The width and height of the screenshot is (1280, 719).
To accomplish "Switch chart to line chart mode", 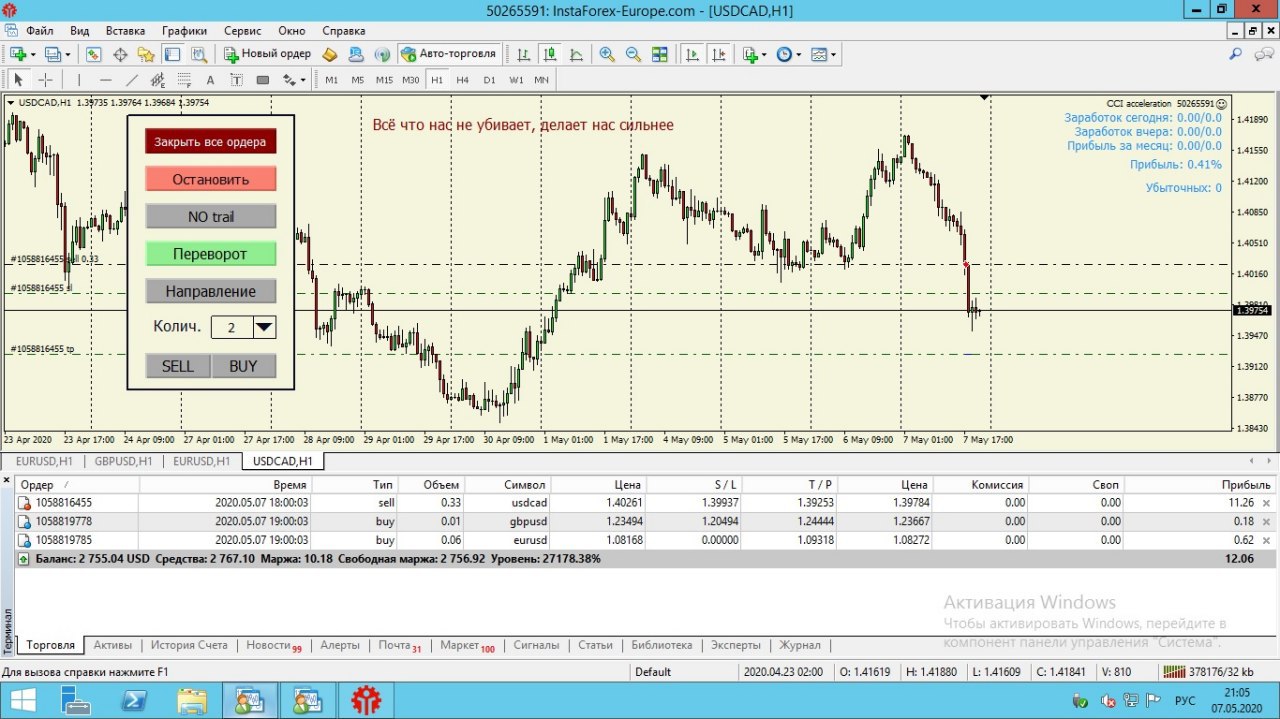I will click(576, 54).
